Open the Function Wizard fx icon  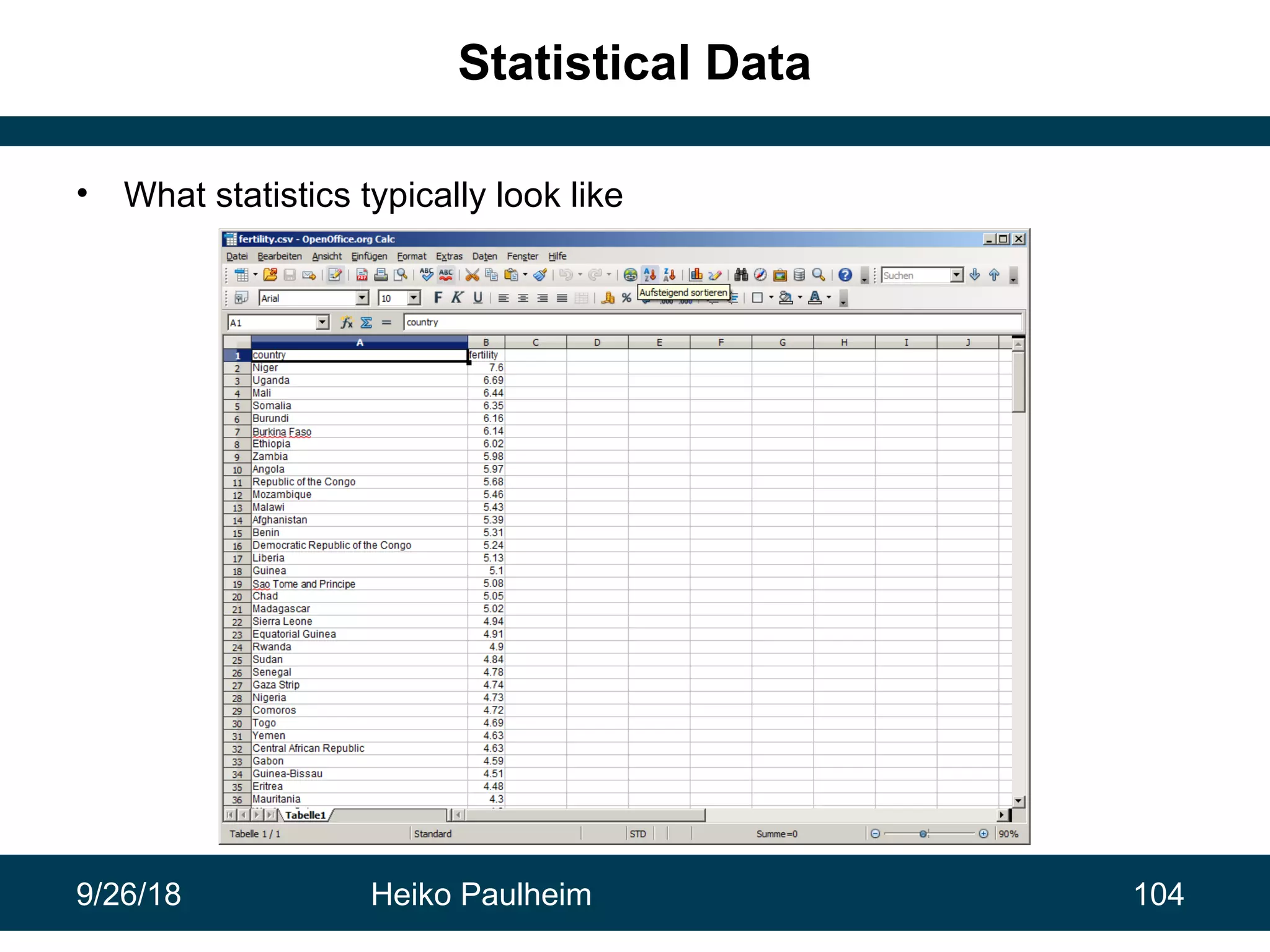click(x=347, y=322)
